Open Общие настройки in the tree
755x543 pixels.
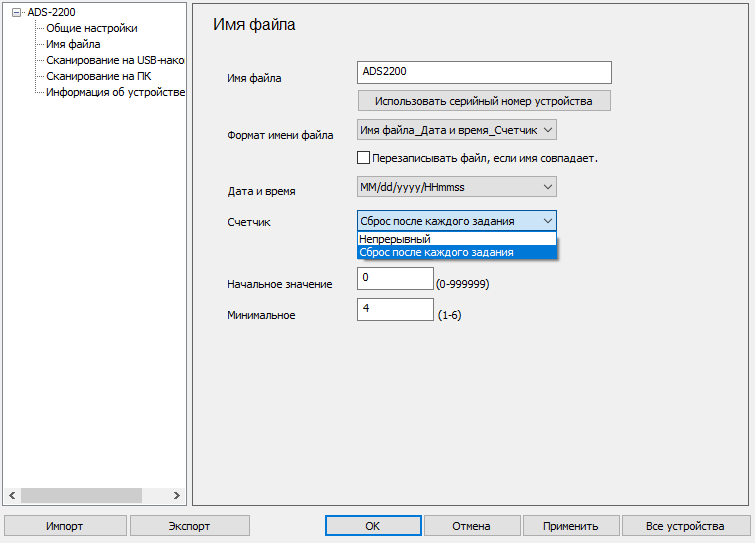tap(92, 28)
